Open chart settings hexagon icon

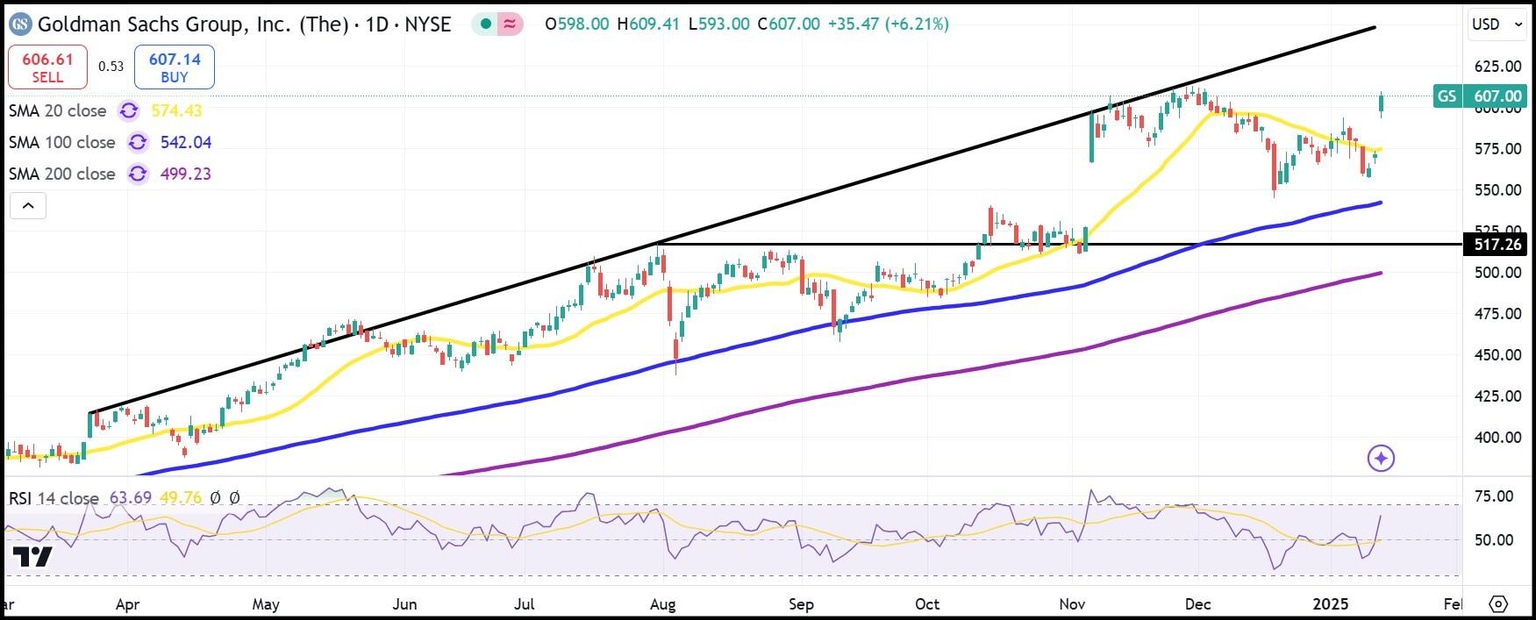coord(1498,605)
